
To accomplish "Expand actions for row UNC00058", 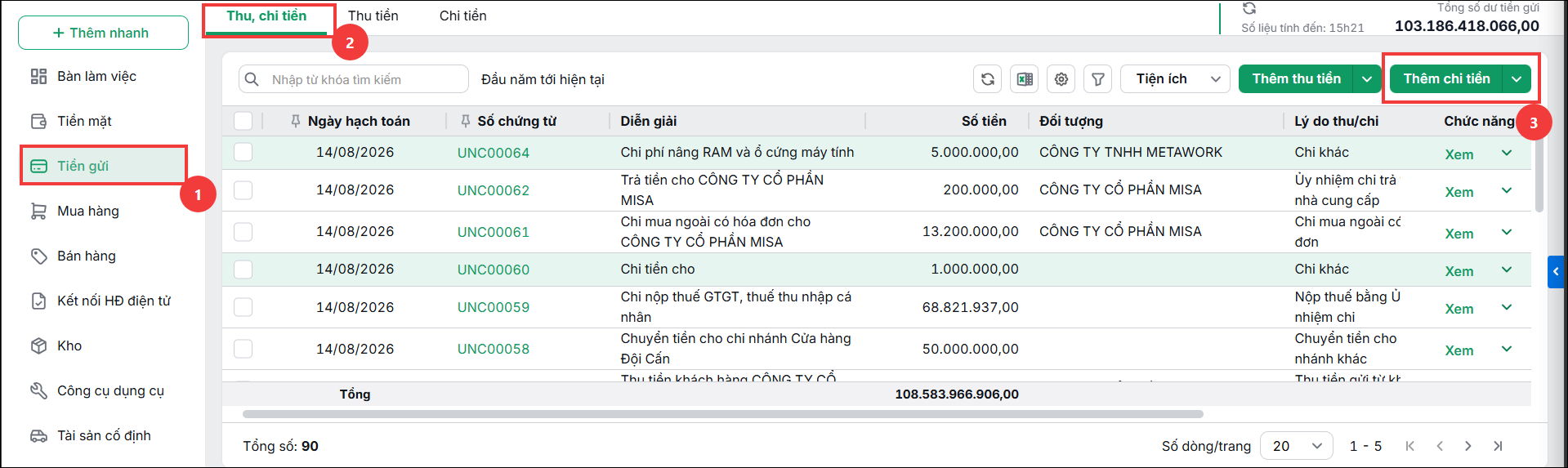I will [1507, 349].
